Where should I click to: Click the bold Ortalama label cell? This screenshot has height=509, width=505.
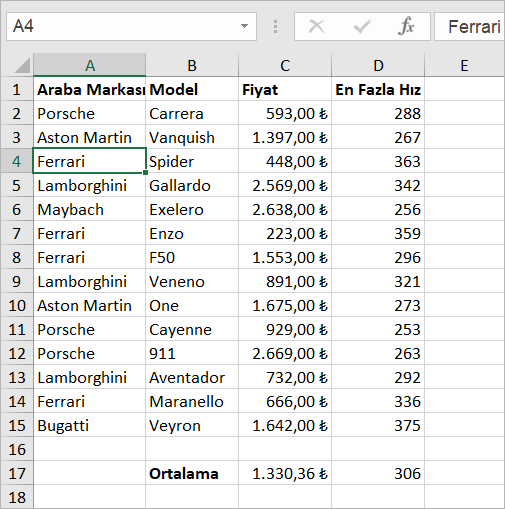(x=192, y=473)
